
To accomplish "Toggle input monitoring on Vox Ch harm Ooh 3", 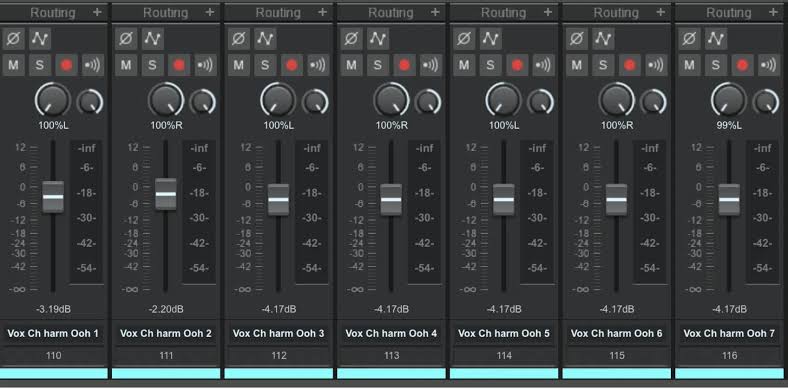I will pyautogui.click(x=318, y=65).
